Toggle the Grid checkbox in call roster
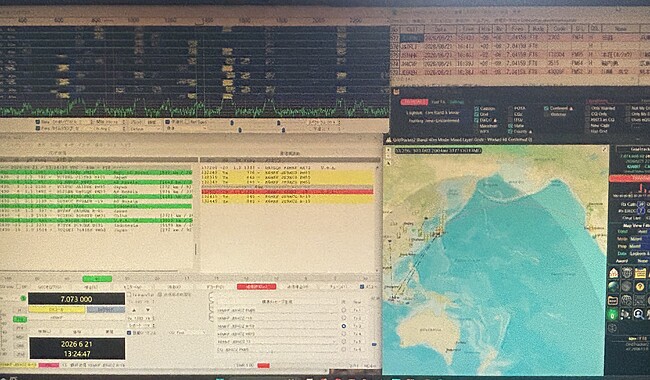Viewport: 650px width, 380px height. pyautogui.click(x=476, y=114)
